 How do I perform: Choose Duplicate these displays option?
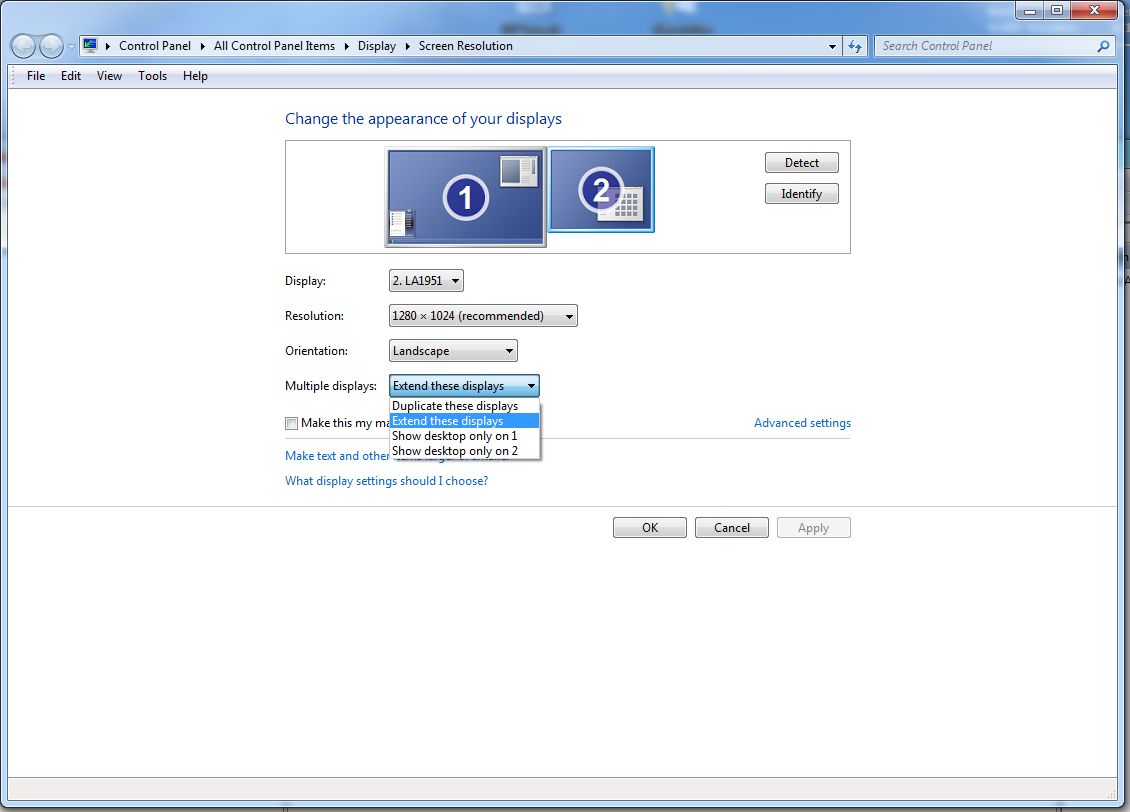click(x=464, y=406)
